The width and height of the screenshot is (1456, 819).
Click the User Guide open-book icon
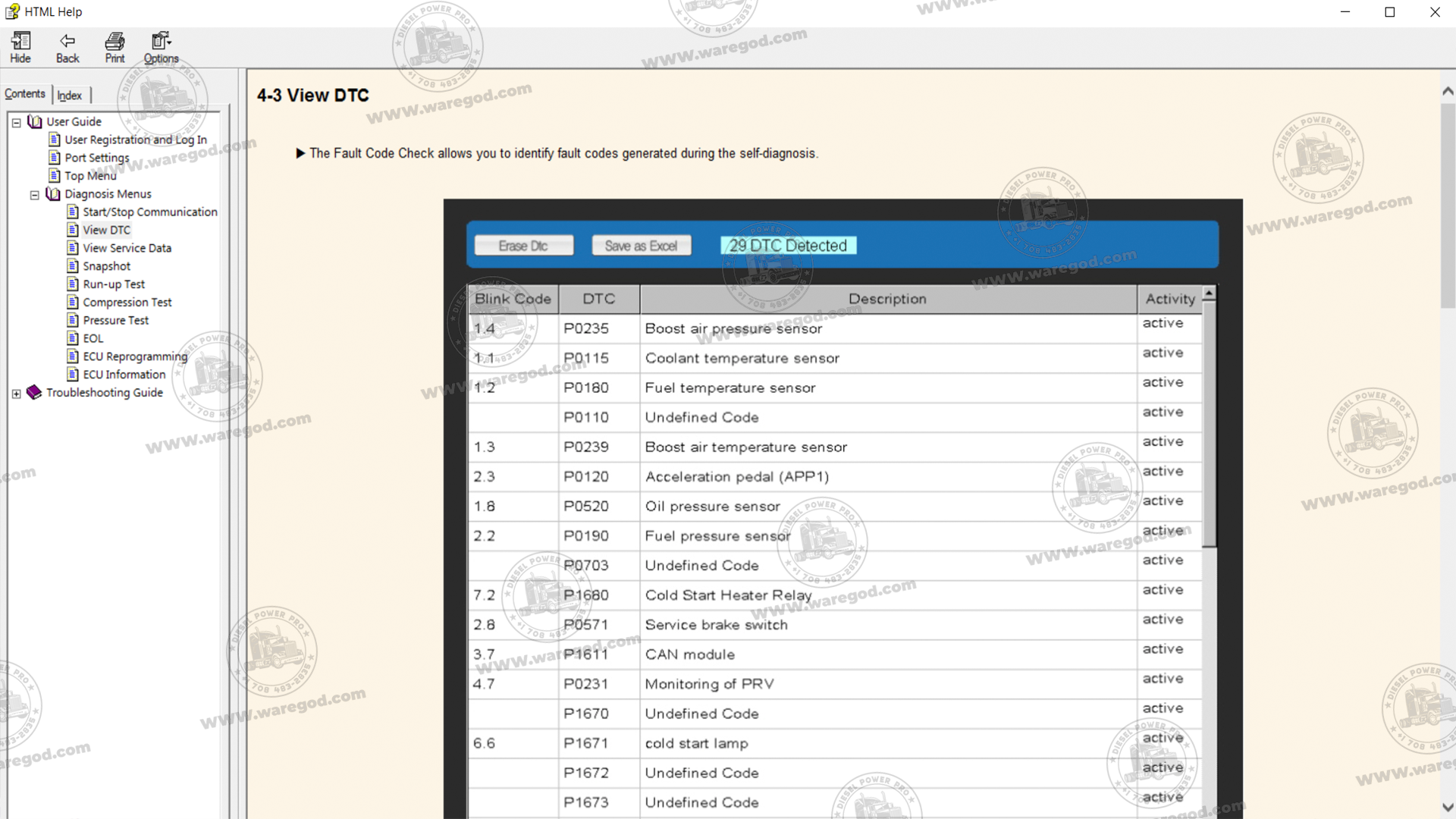tap(35, 121)
